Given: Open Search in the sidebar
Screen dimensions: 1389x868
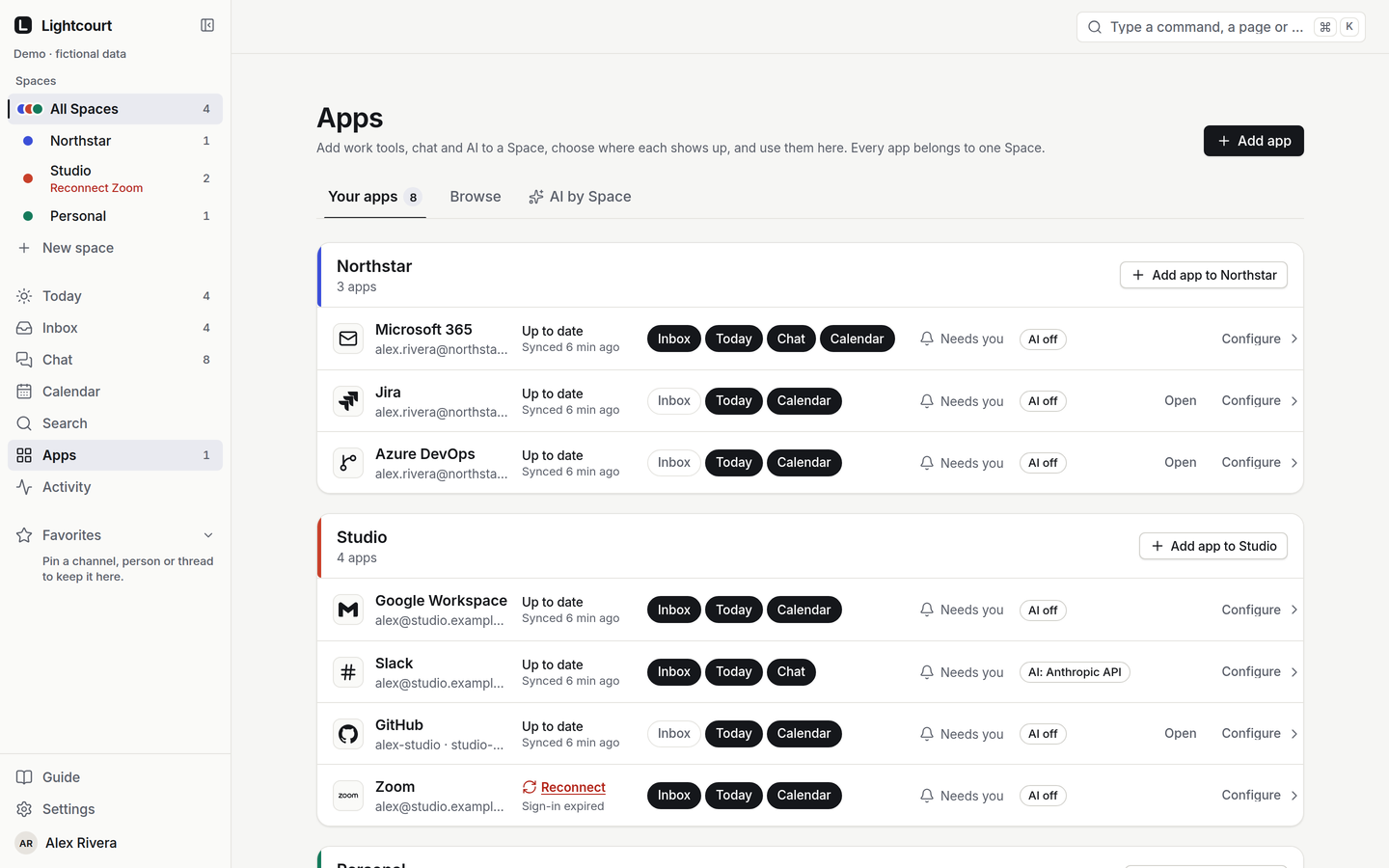Looking at the screenshot, I should (x=115, y=423).
